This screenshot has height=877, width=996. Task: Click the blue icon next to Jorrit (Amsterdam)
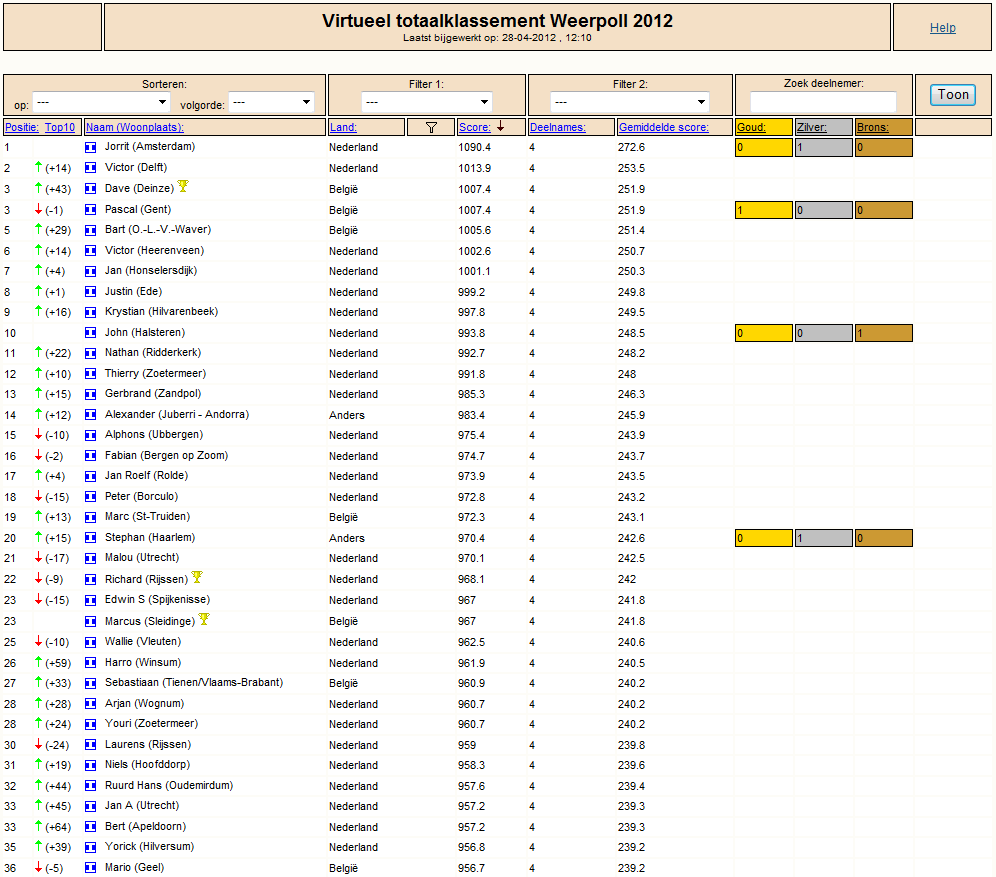[x=91, y=147]
